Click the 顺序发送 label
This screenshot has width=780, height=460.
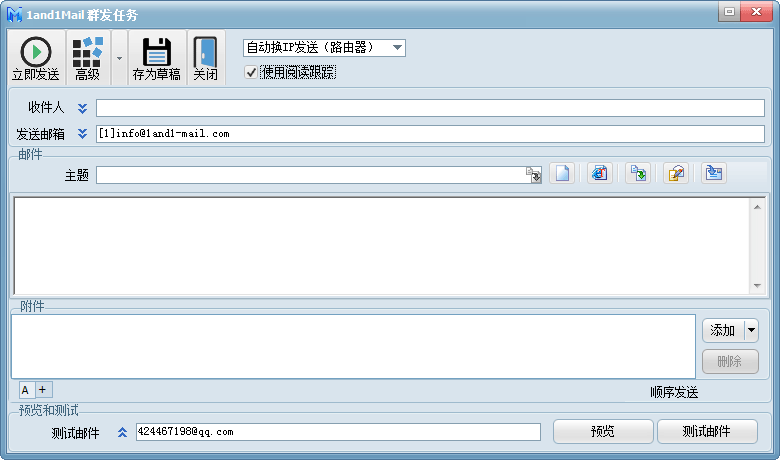(x=674, y=392)
